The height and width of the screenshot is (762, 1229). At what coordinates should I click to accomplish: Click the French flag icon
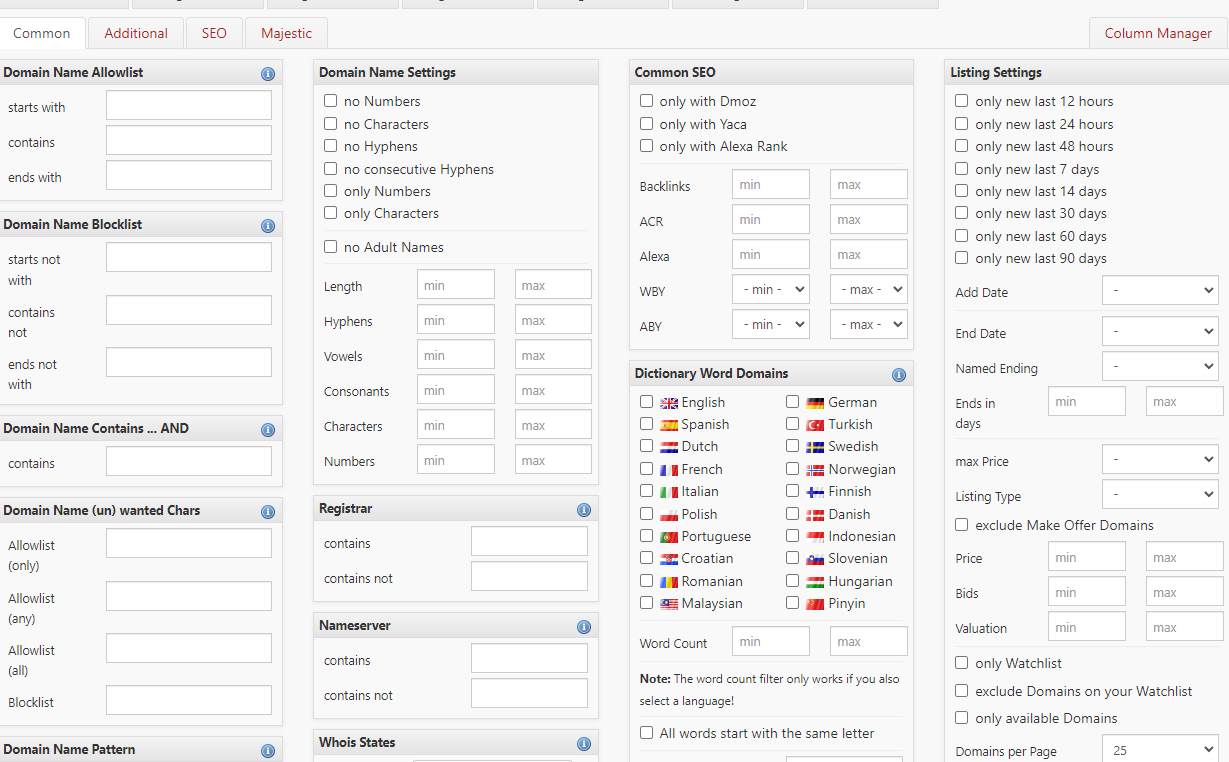click(x=669, y=470)
